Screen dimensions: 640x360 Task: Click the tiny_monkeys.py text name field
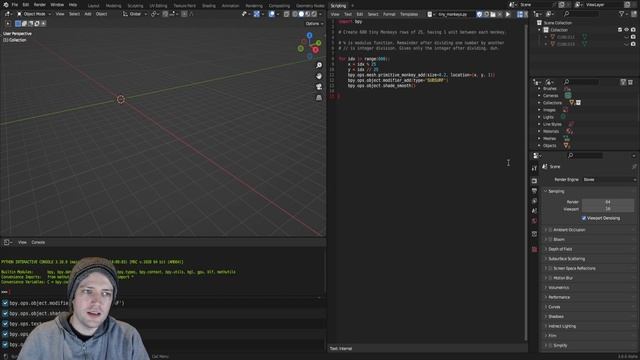[x=455, y=14]
